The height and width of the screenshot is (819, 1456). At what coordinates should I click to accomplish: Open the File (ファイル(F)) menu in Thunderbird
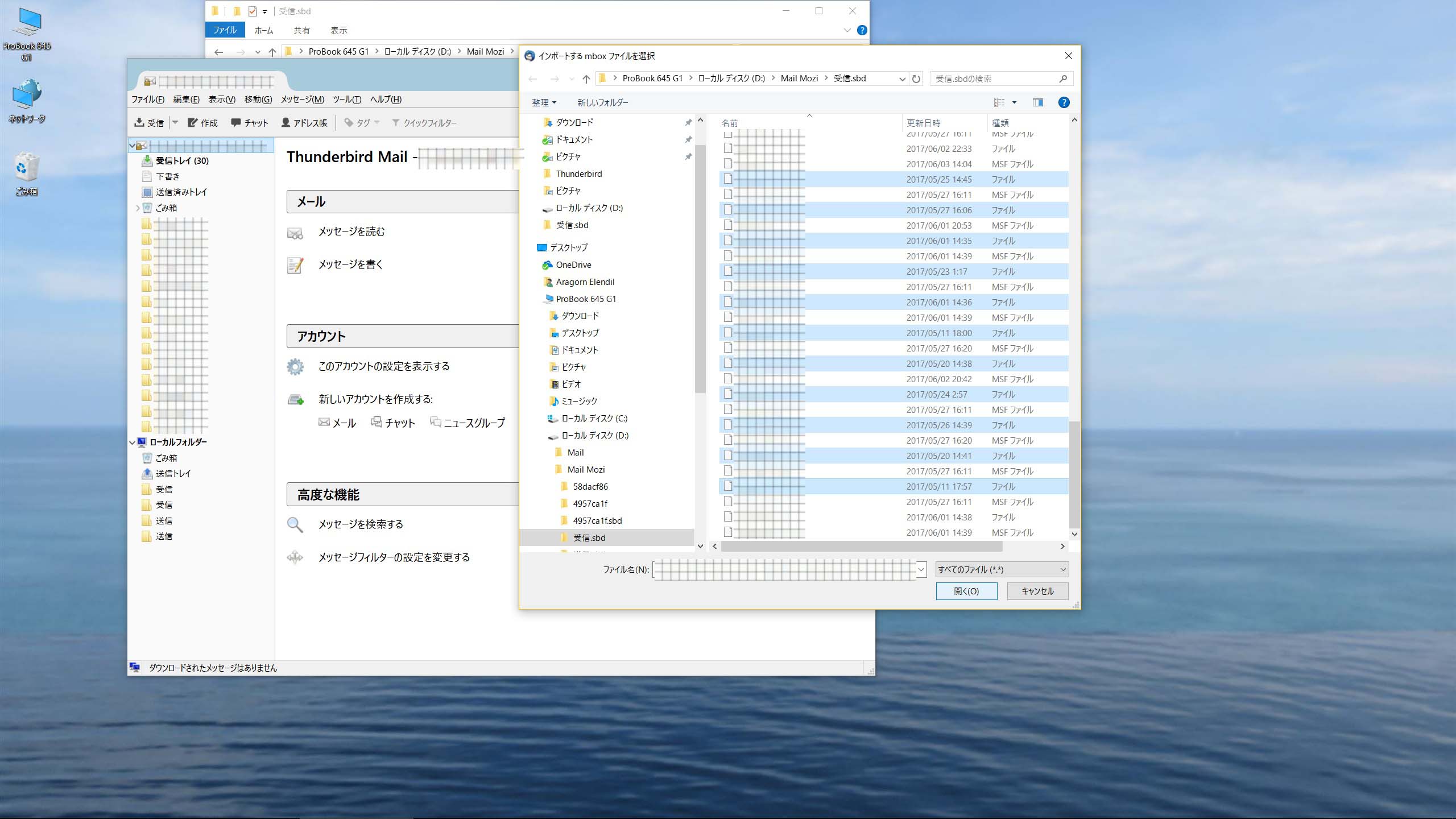point(148,100)
